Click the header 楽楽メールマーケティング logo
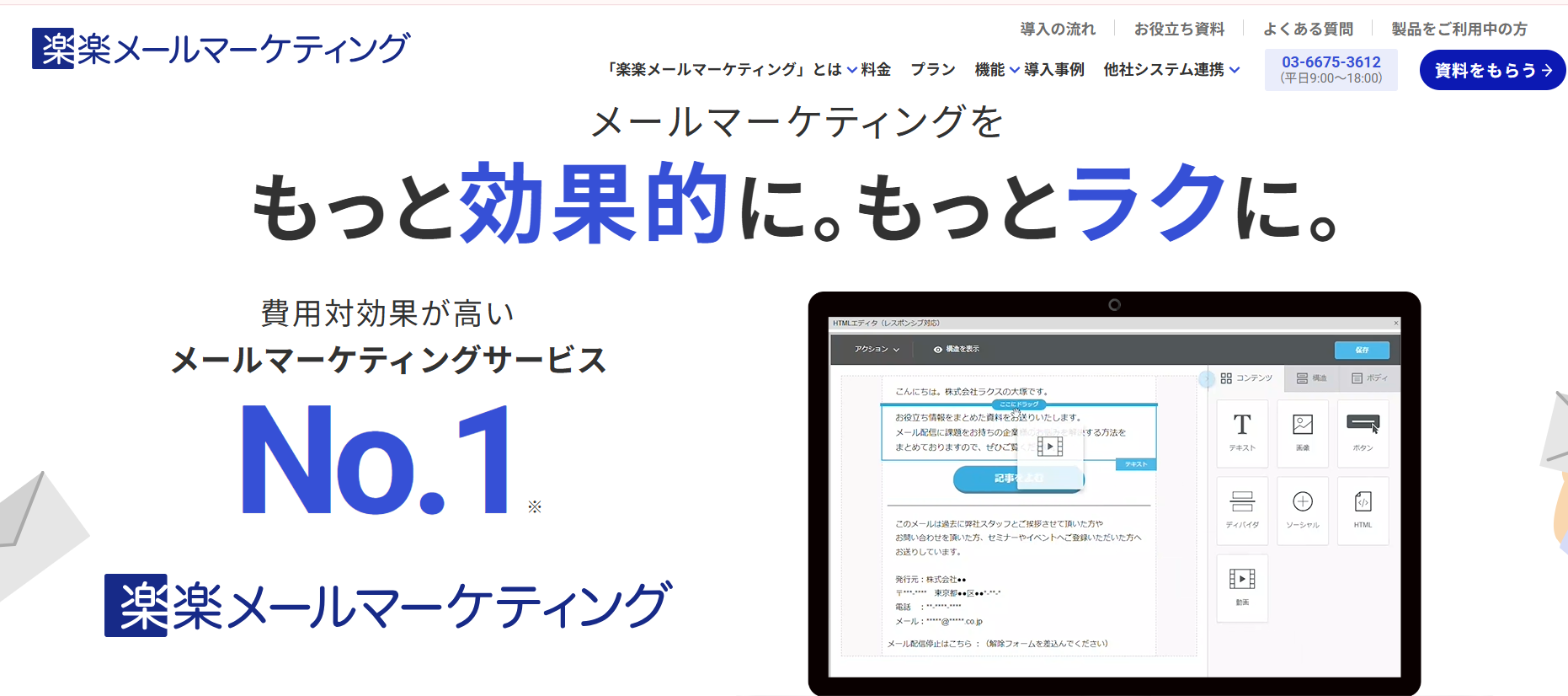The image size is (1568, 696). click(x=221, y=49)
